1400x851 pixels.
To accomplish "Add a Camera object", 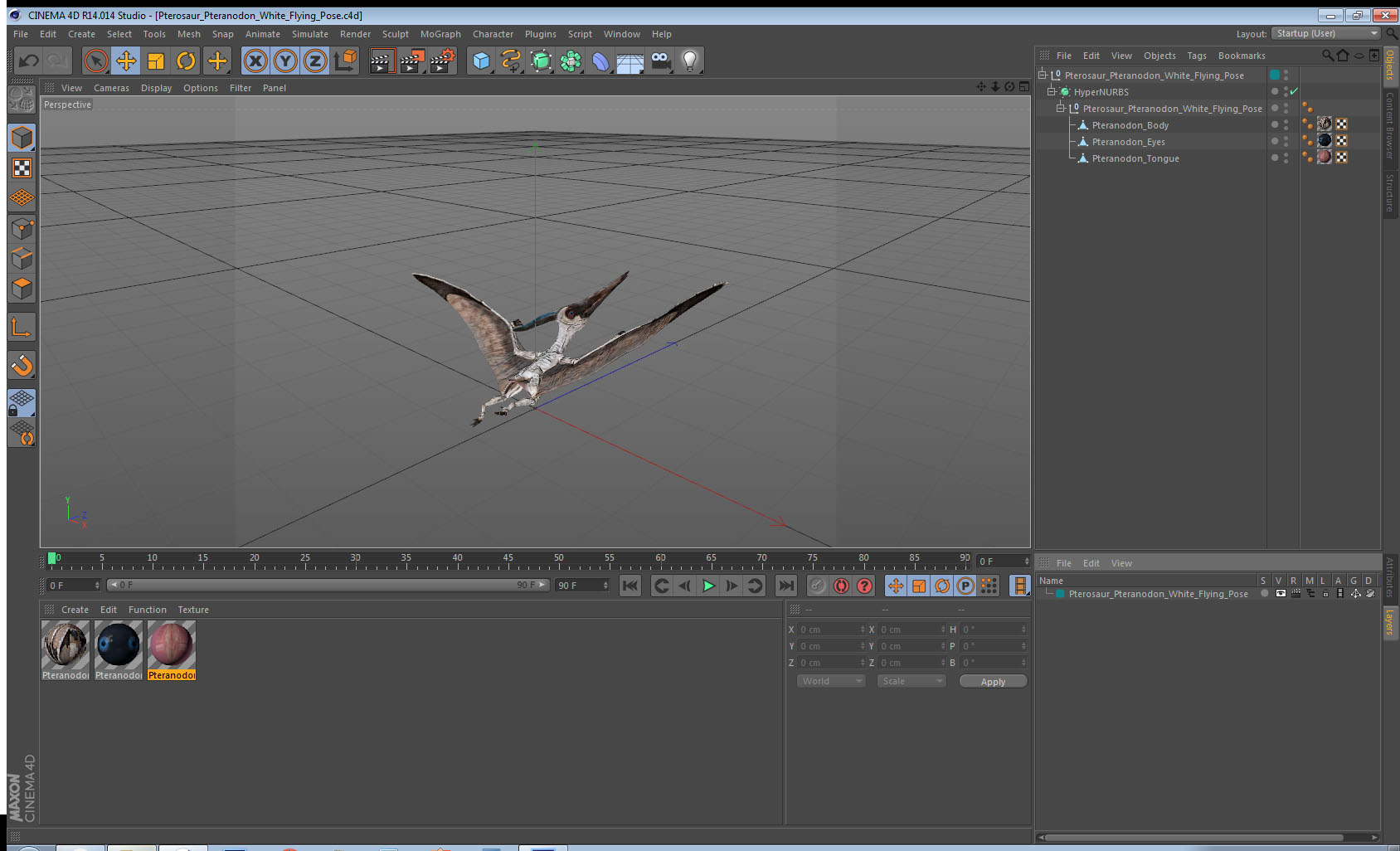I will point(660,61).
